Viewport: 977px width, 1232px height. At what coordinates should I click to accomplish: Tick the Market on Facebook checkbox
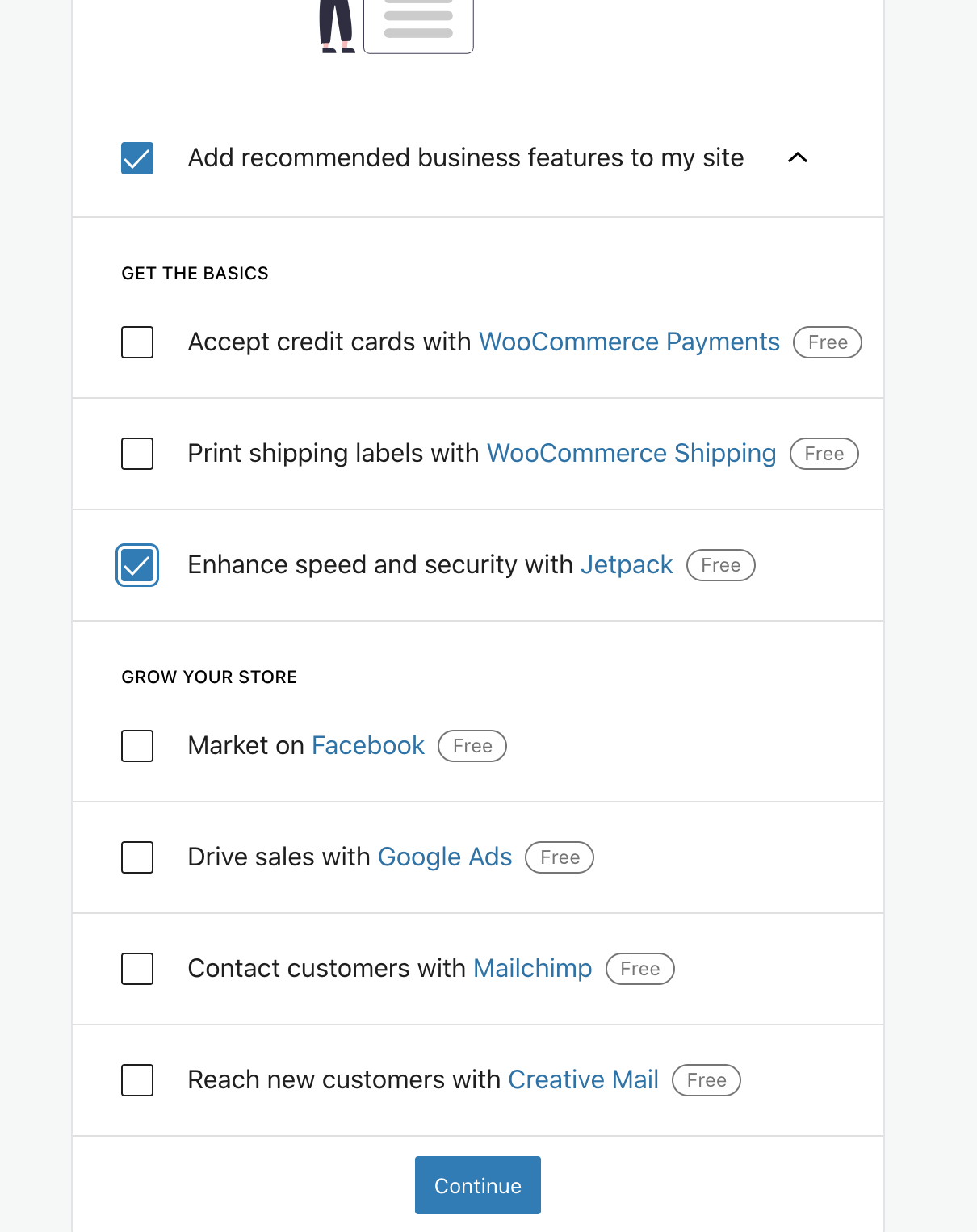(137, 746)
